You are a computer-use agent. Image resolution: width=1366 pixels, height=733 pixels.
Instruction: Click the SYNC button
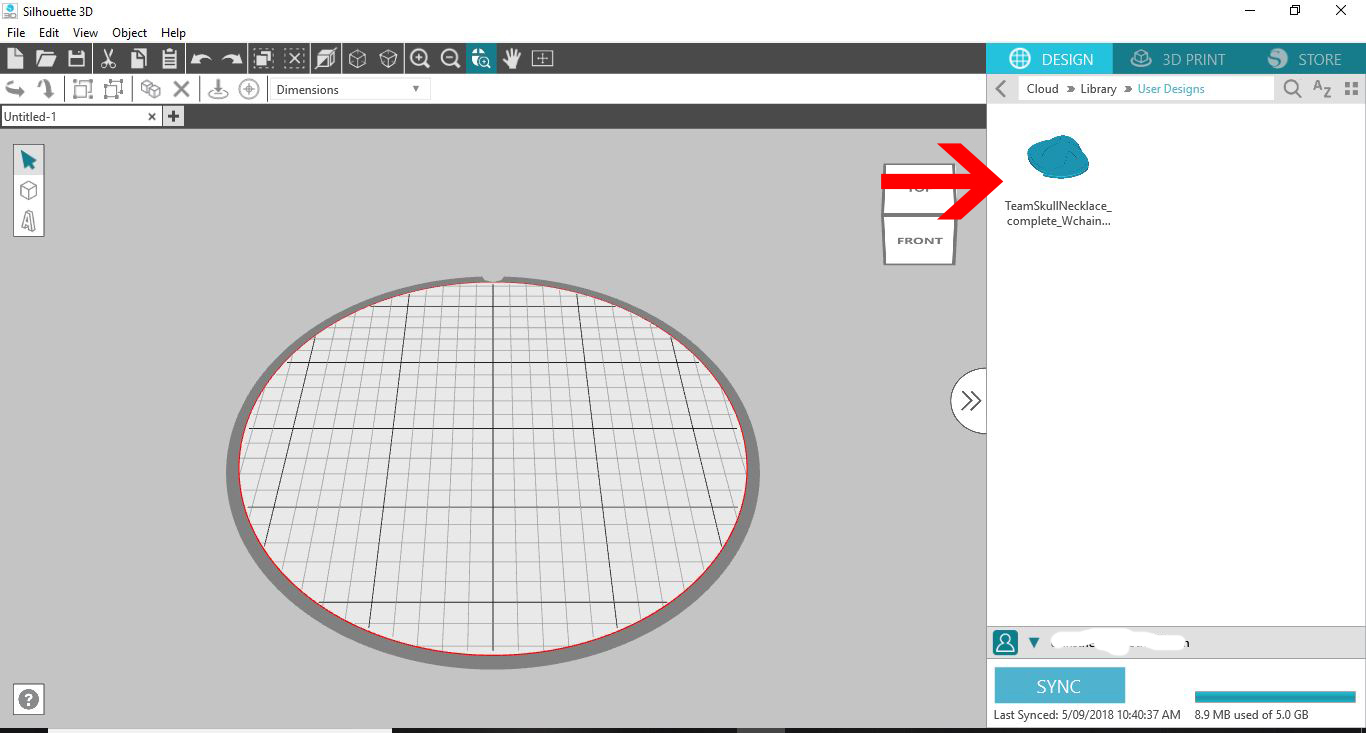[x=1059, y=686]
